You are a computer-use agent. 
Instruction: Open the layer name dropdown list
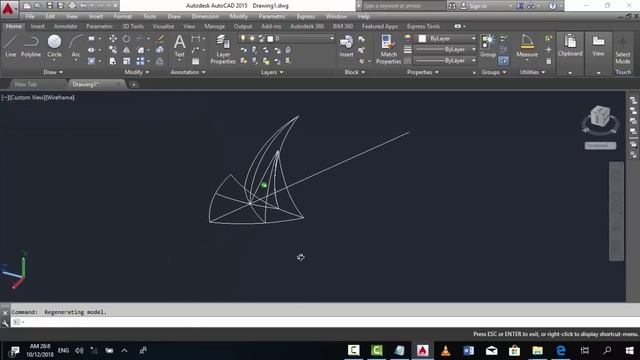332,38
